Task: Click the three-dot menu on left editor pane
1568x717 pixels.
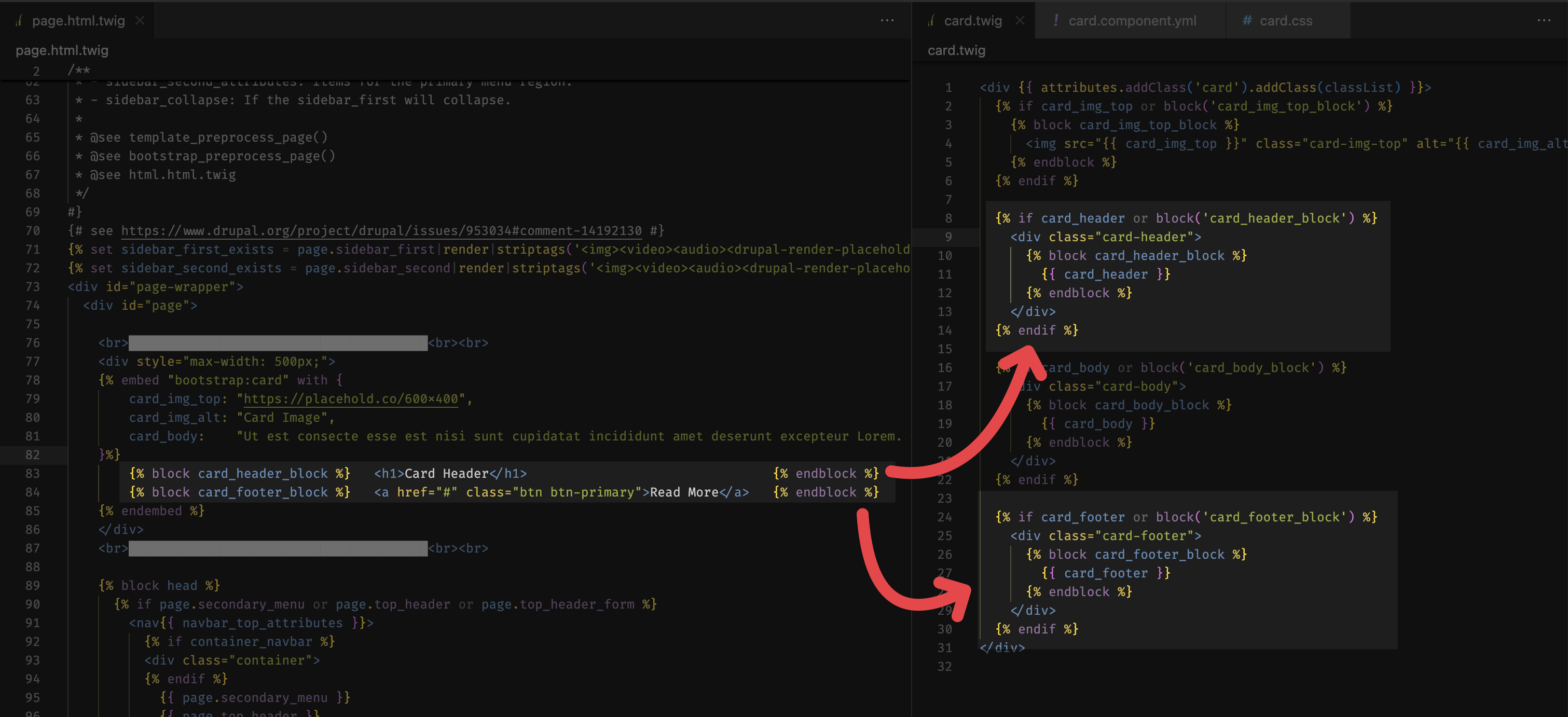Action: [x=887, y=20]
